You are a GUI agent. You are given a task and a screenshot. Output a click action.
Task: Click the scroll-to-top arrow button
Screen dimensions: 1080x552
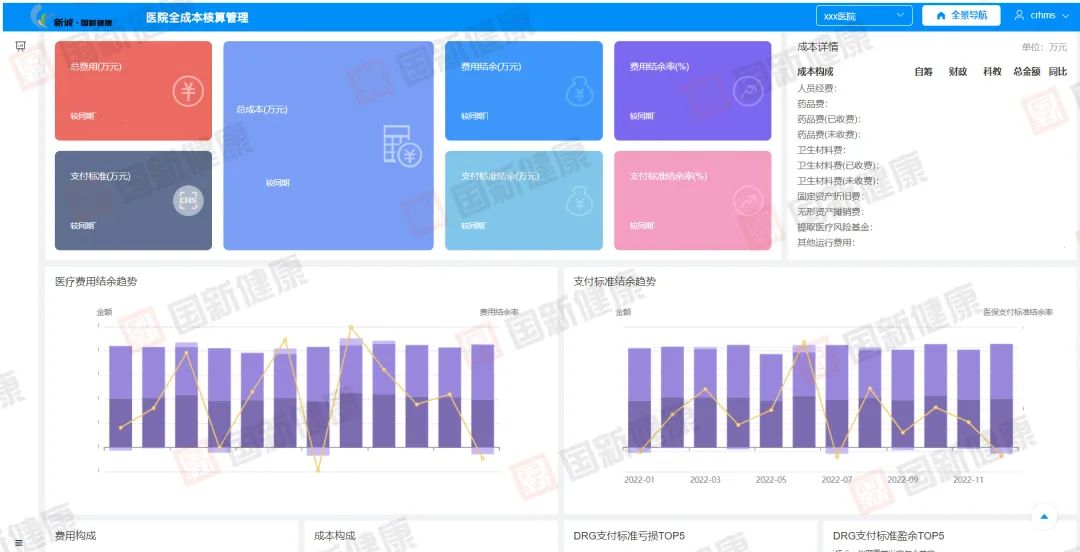1044,516
